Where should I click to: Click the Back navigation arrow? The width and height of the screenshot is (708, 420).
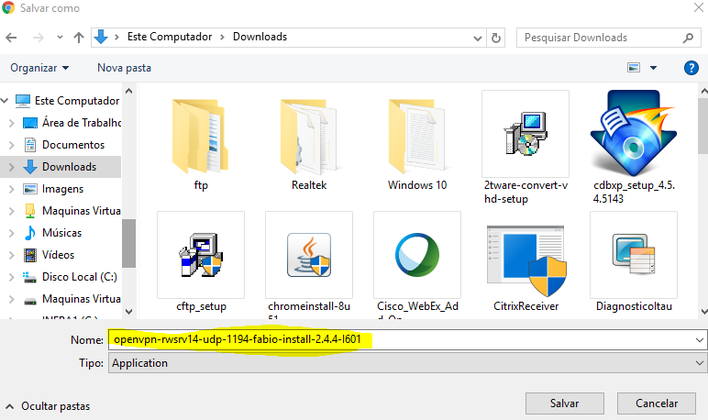(x=11, y=37)
